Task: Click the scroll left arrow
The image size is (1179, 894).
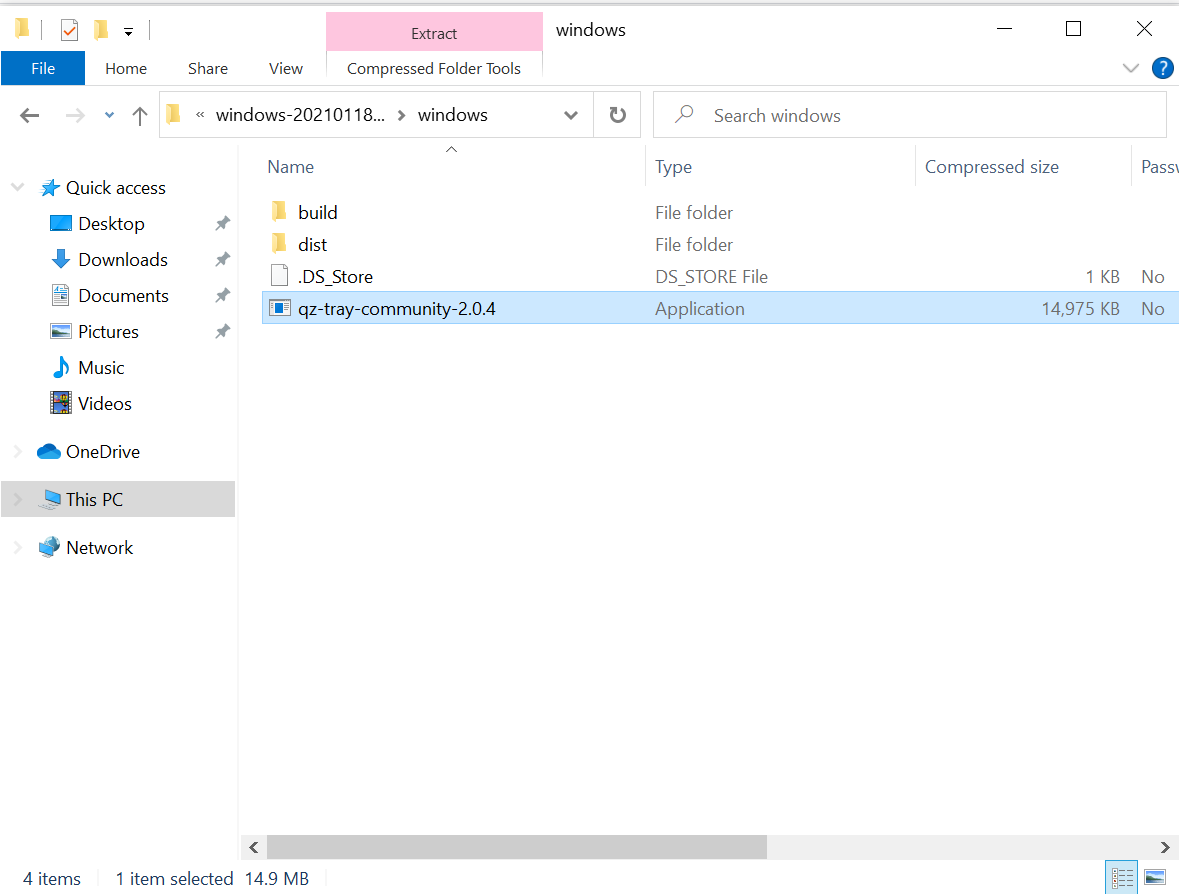Action: tap(254, 847)
